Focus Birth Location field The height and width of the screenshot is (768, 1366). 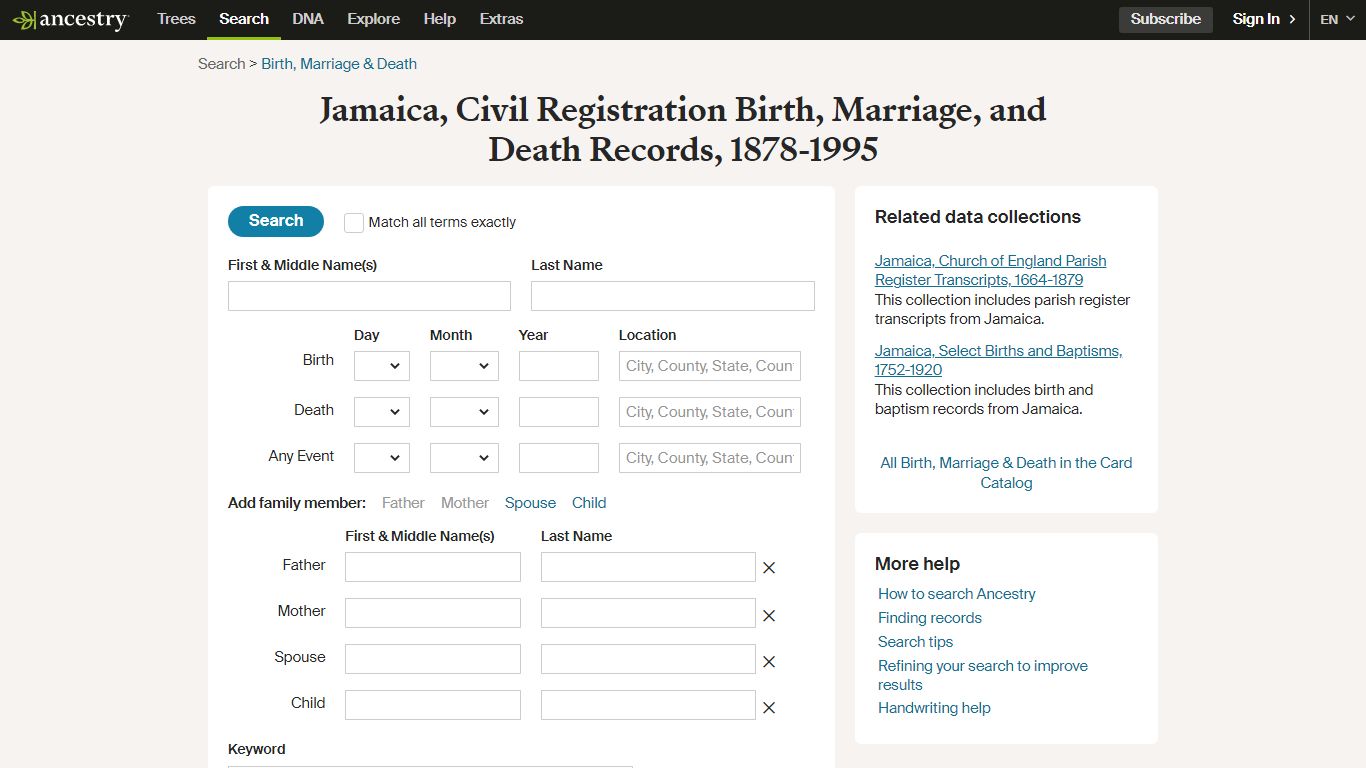pos(710,366)
